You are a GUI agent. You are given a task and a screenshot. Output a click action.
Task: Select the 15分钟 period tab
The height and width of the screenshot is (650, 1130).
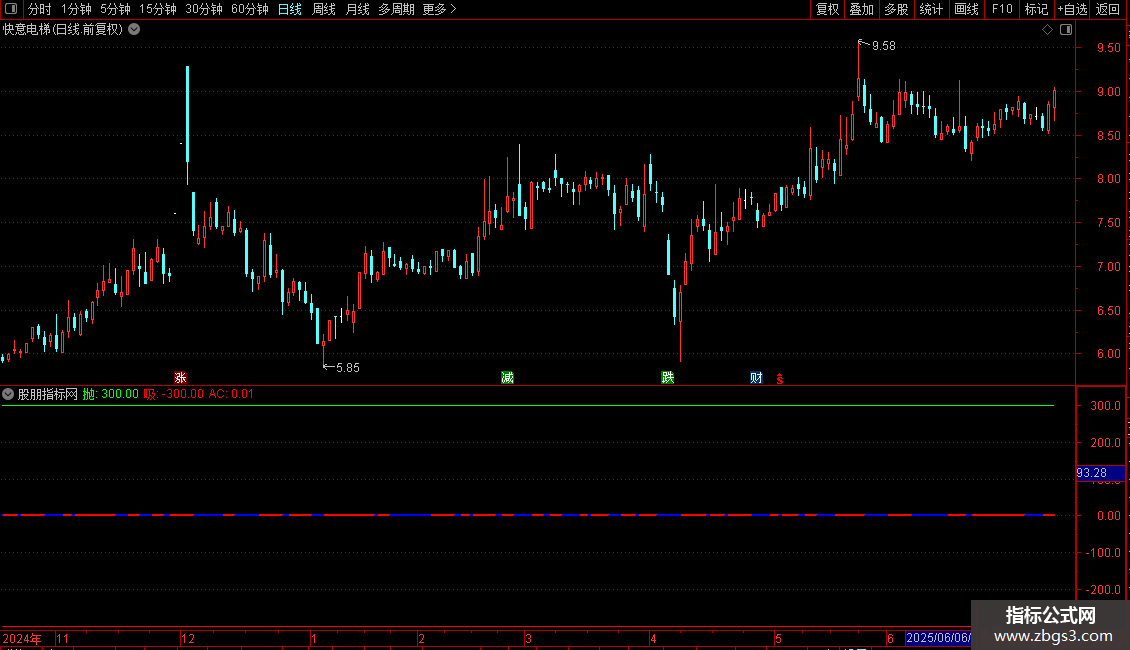157,9
